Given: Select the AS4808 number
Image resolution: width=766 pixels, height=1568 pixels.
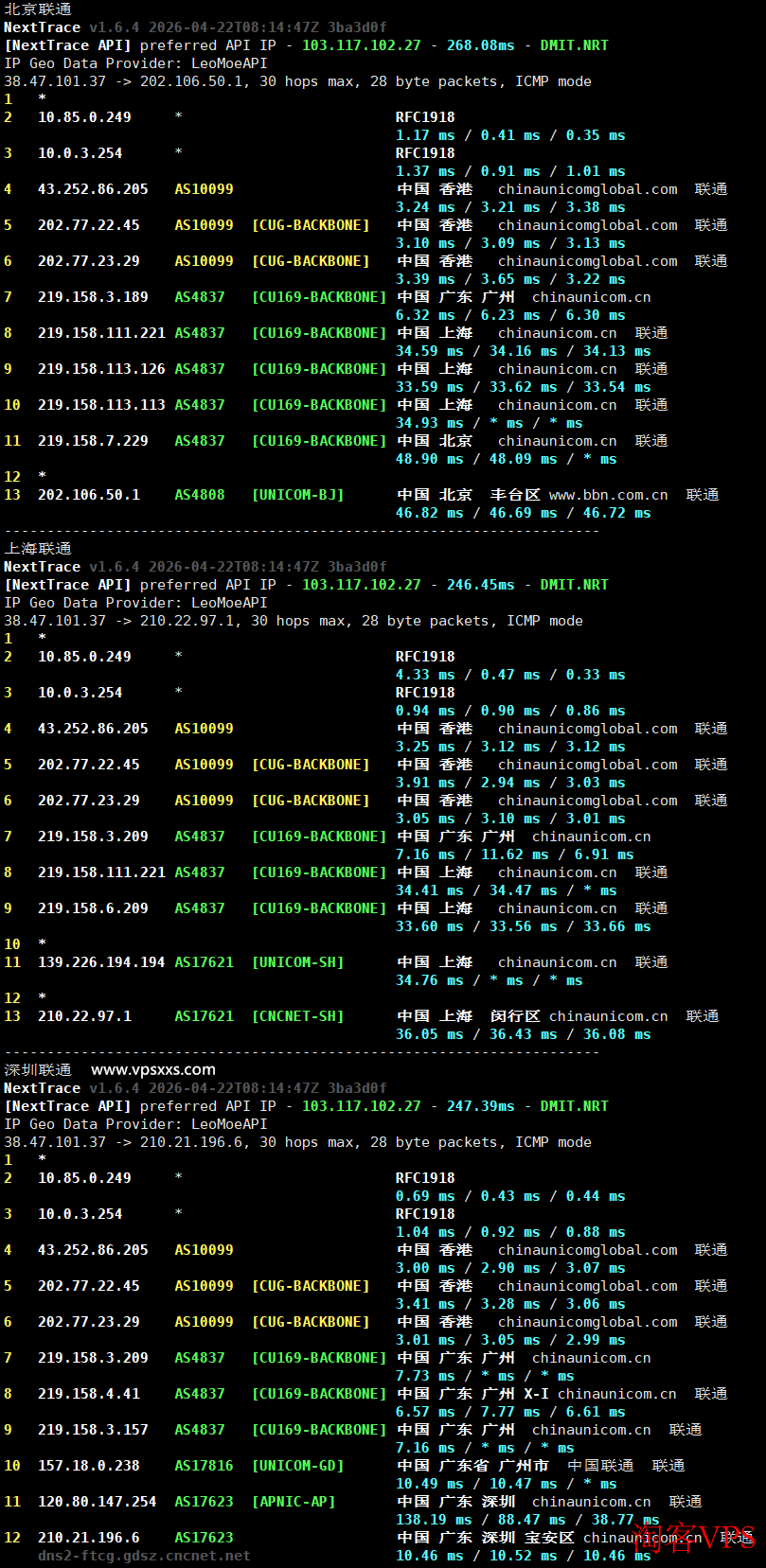Looking at the screenshot, I should coord(200,495).
